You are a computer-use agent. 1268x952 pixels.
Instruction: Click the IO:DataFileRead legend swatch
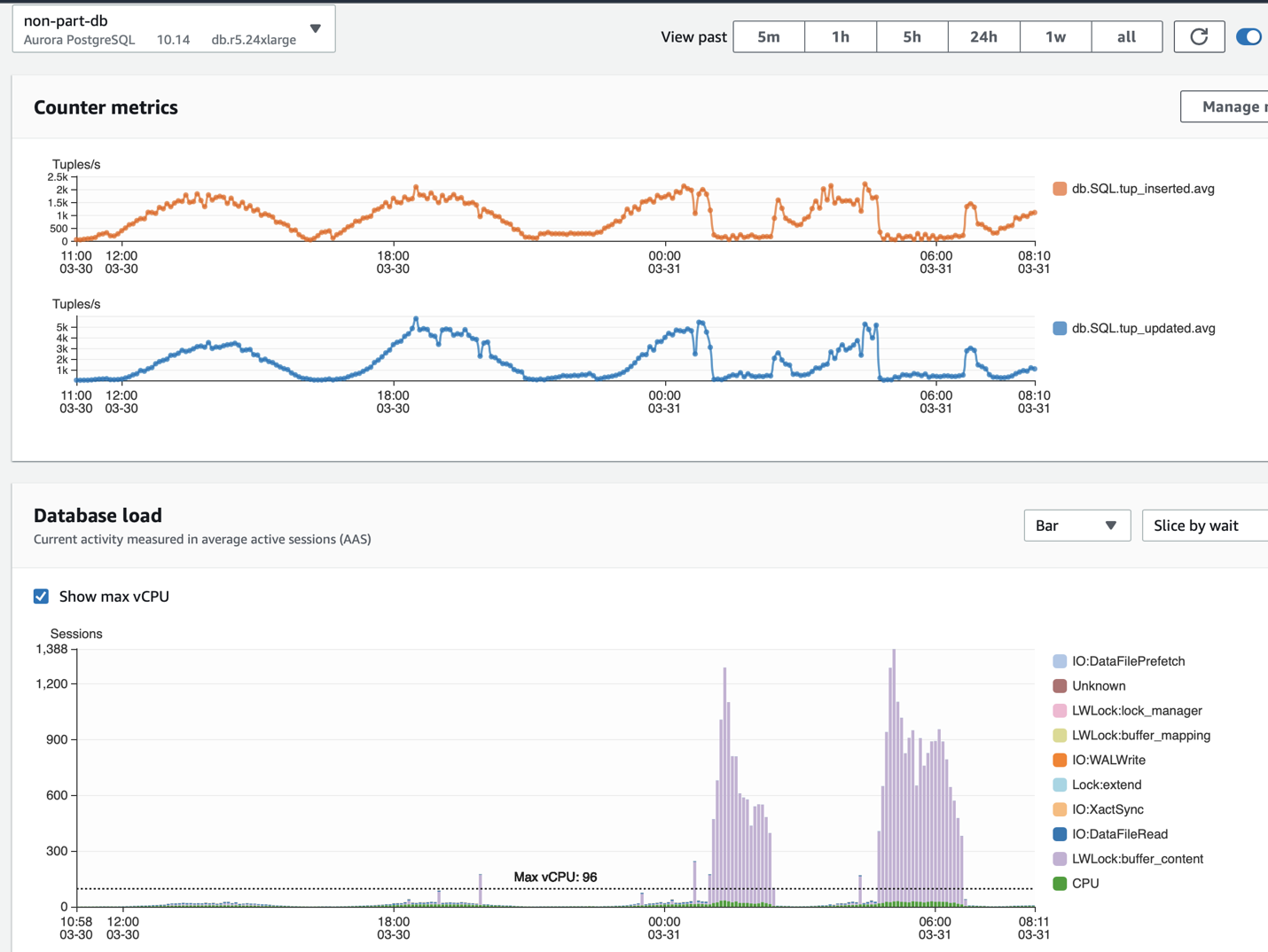point(1060,834)
